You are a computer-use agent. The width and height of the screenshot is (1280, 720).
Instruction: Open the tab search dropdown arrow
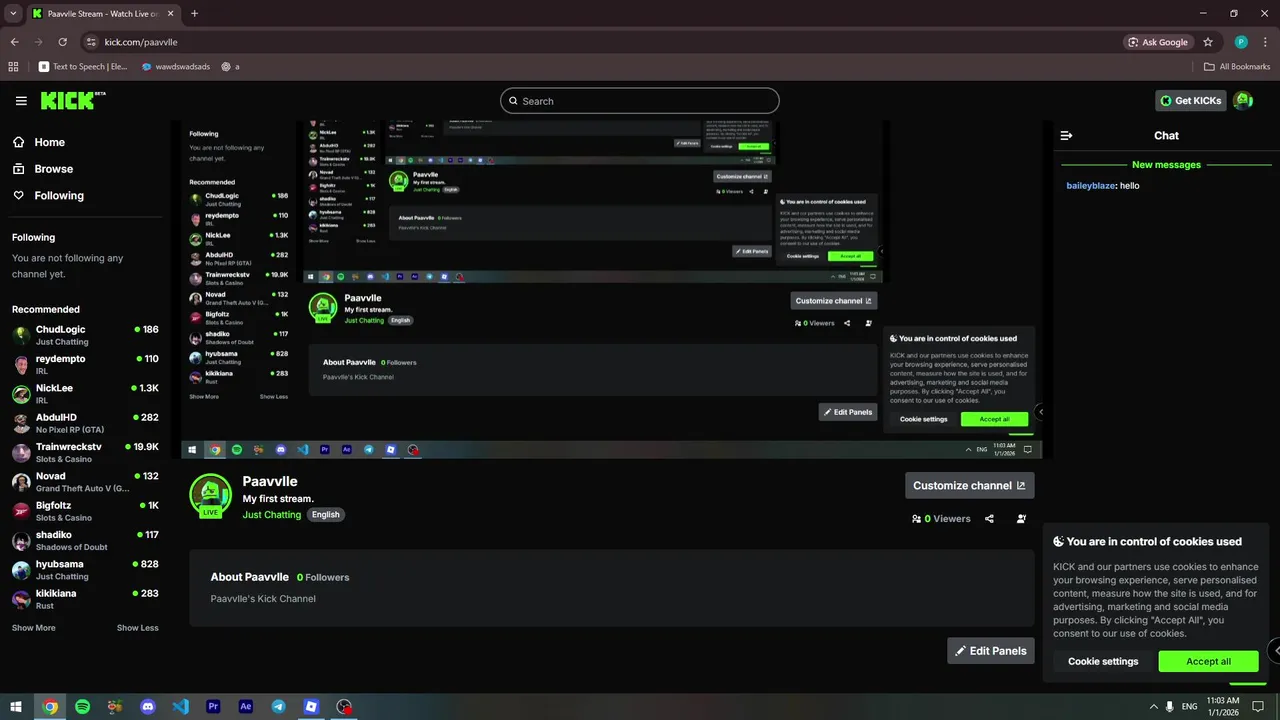click(12, 13)
